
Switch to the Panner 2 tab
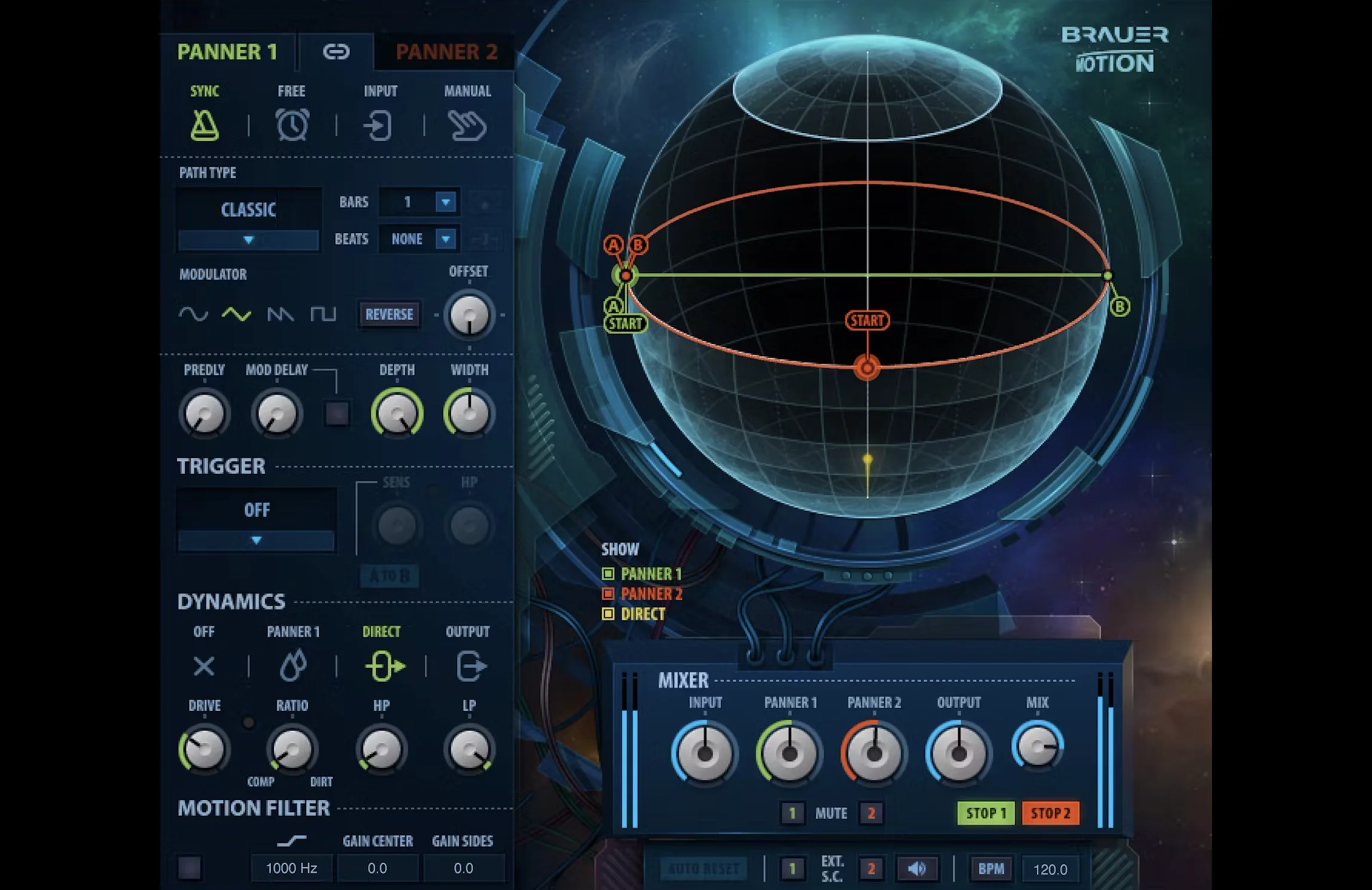click(x=446, y=52)
